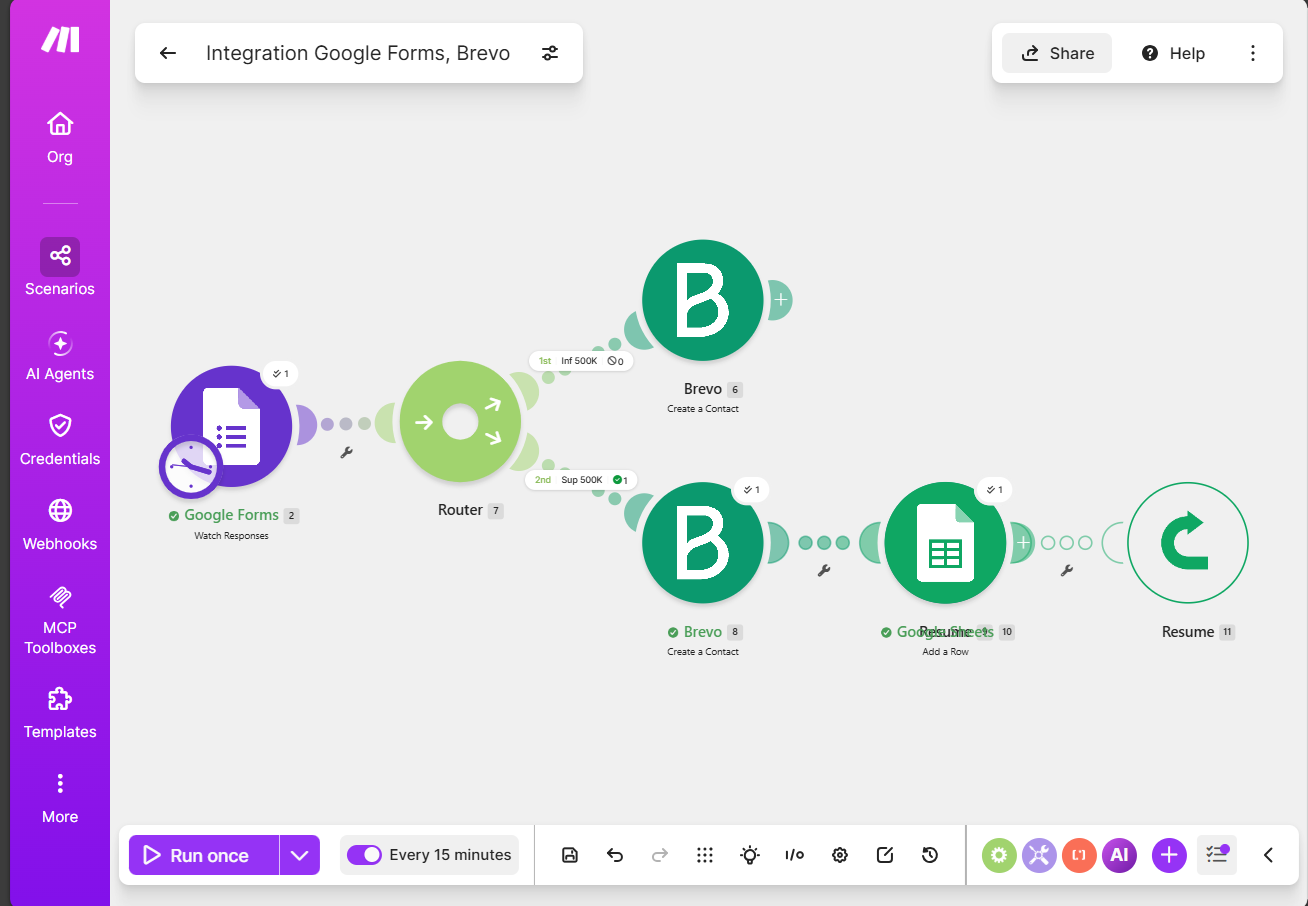
Task: Add the green Tools module from favorites
Action: tap(999, 855)
